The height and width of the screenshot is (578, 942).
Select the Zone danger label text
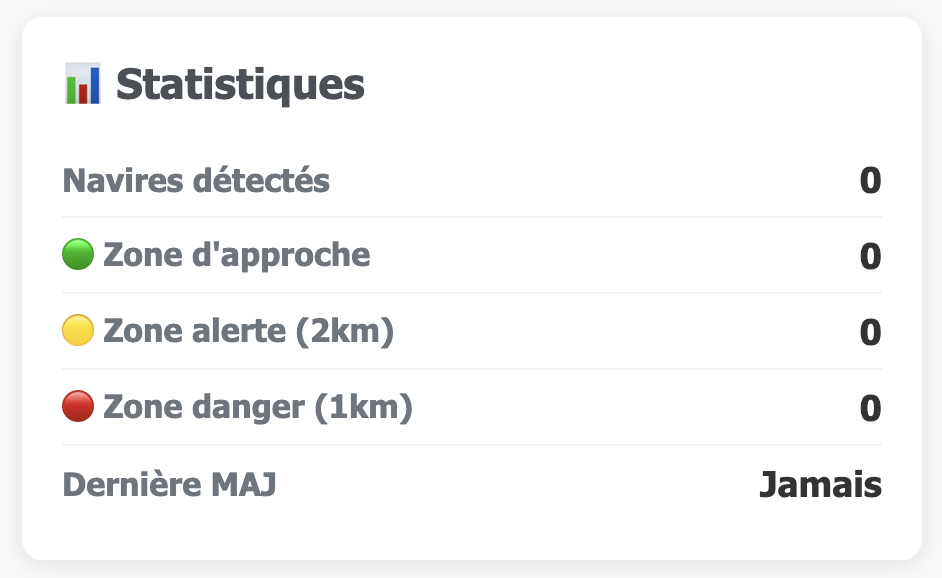201,407
